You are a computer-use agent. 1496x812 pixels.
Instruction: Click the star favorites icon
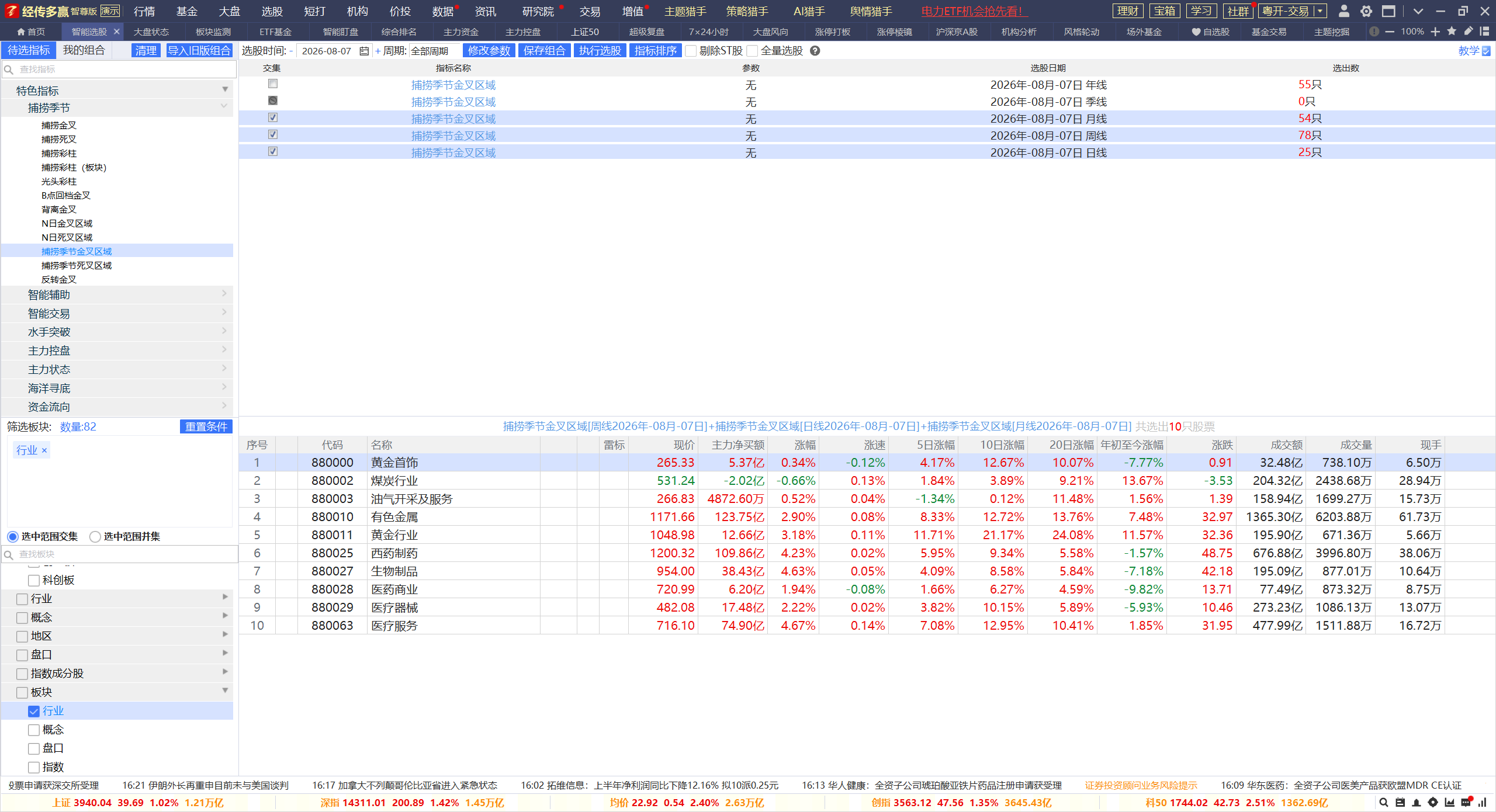point(1452,32)
